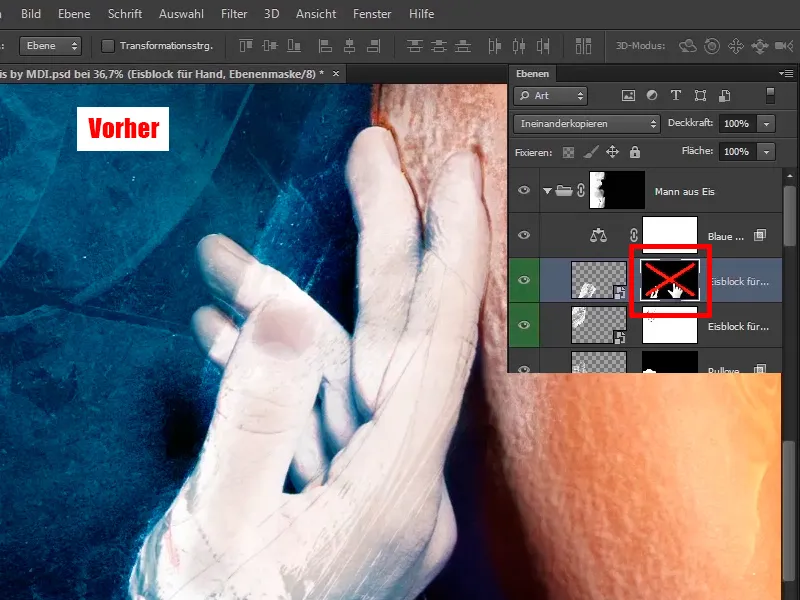The image size is (800, 600).
Task: Click the distribute right edges icon
Action: click(543, 46)
